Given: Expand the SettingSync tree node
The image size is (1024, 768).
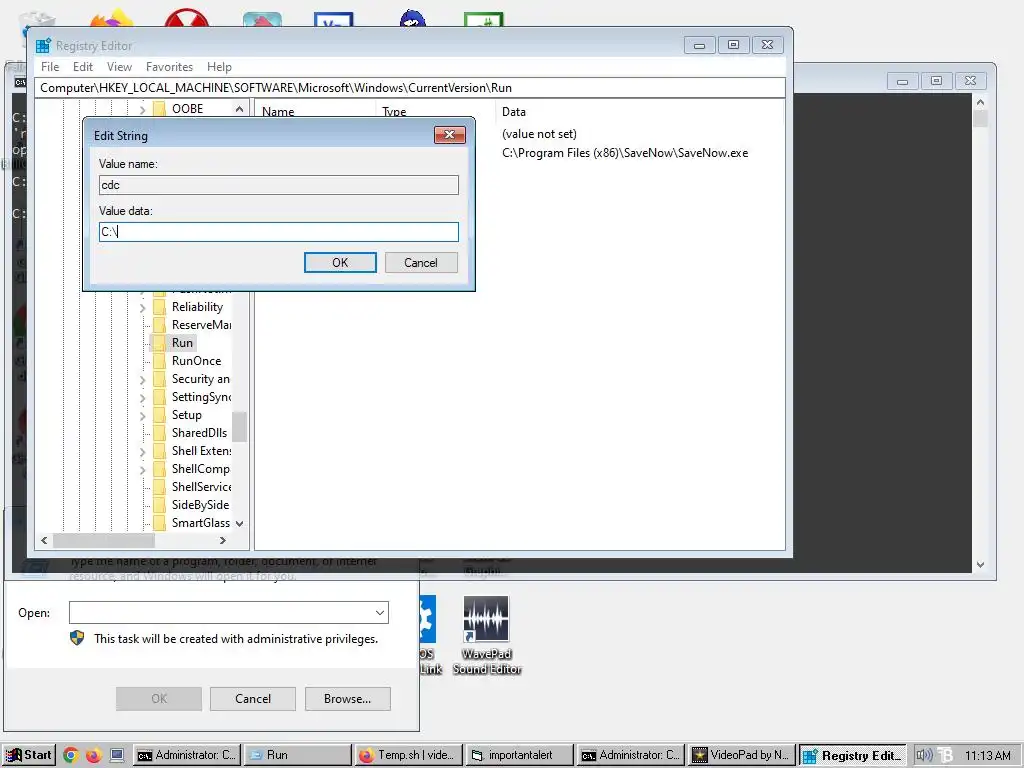Looking at the screenshot, I should pyautogui.click(x=142, y=398).
